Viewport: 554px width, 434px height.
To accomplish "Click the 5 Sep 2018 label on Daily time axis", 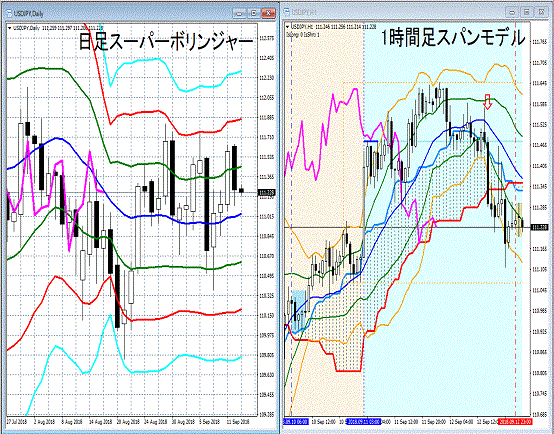I will (x=211, y=422).
